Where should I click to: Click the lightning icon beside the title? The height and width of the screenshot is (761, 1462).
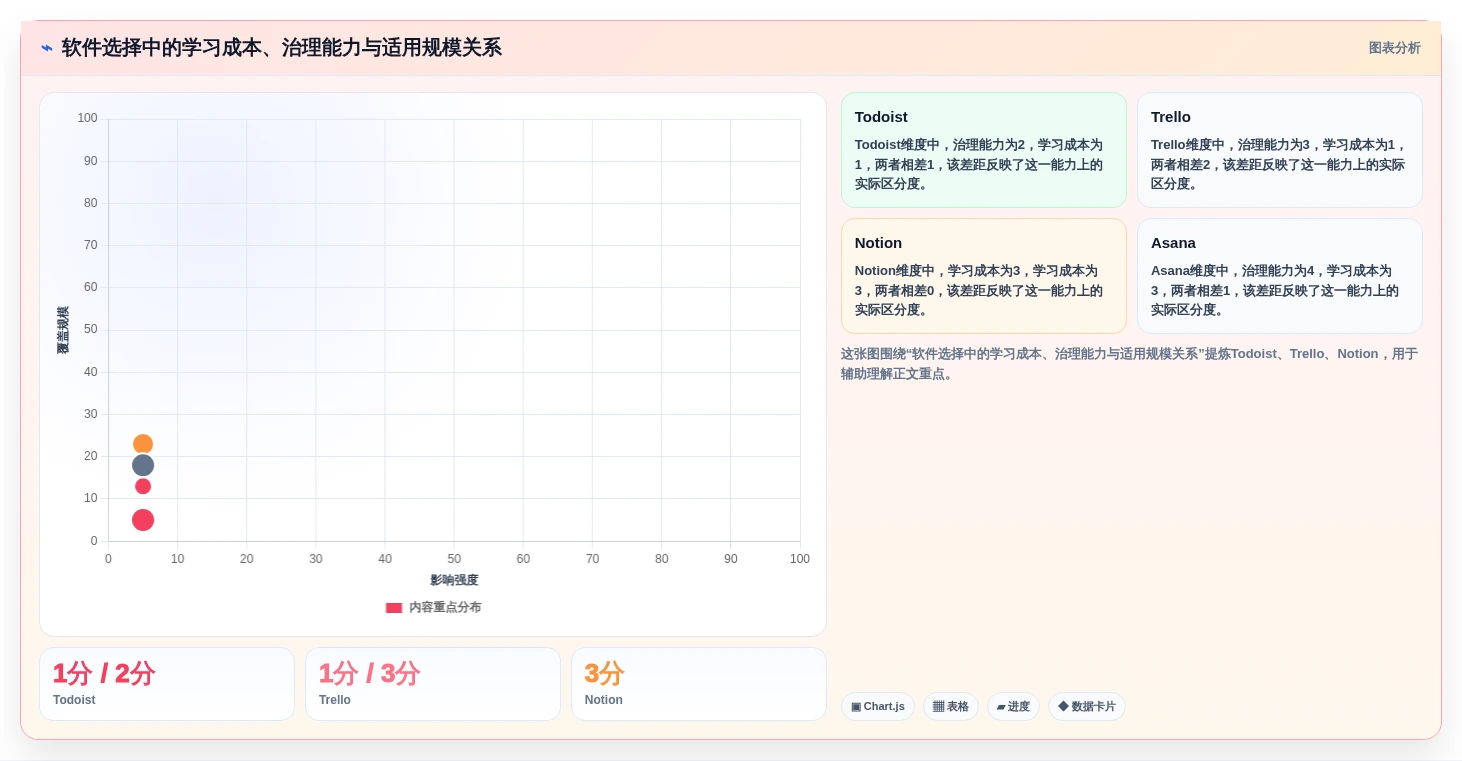pos(47,48)
